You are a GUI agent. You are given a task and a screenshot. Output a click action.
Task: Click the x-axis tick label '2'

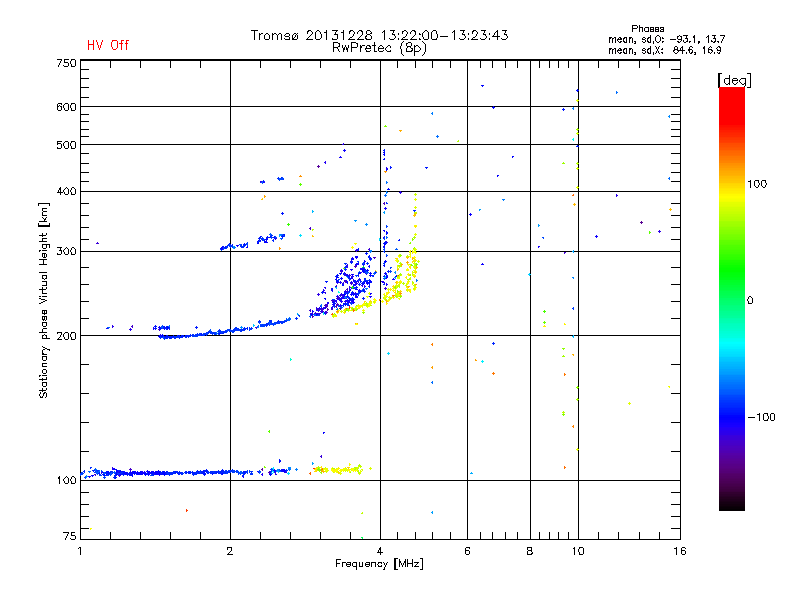230,551
